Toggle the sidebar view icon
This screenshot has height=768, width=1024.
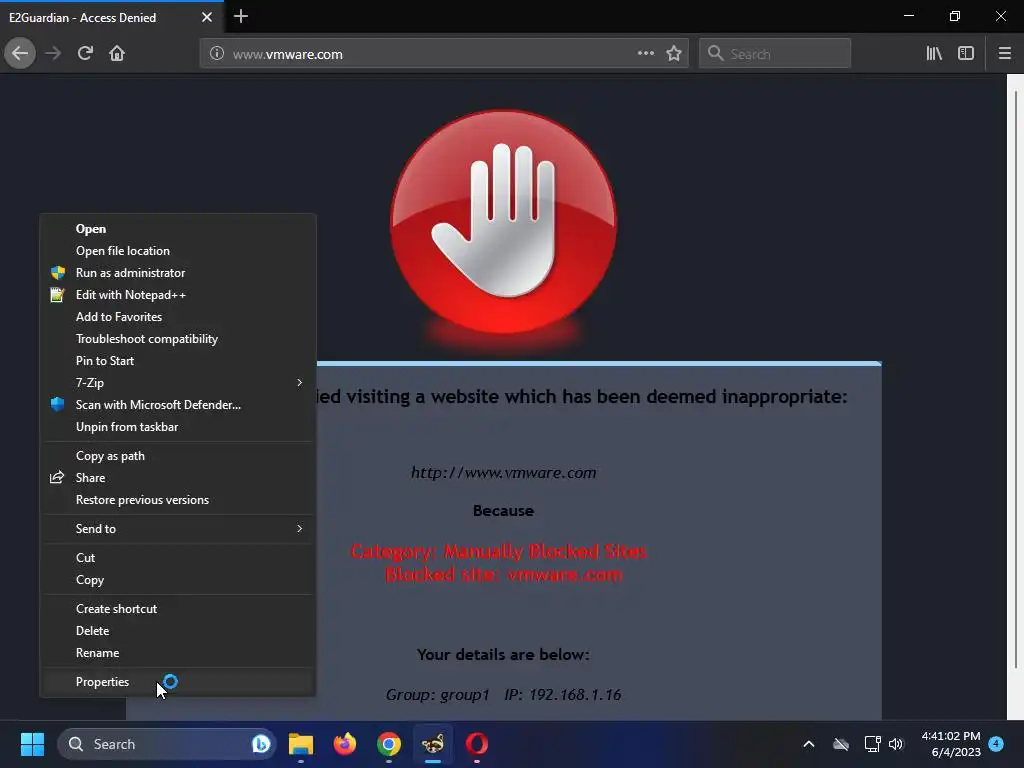point(966,54)
